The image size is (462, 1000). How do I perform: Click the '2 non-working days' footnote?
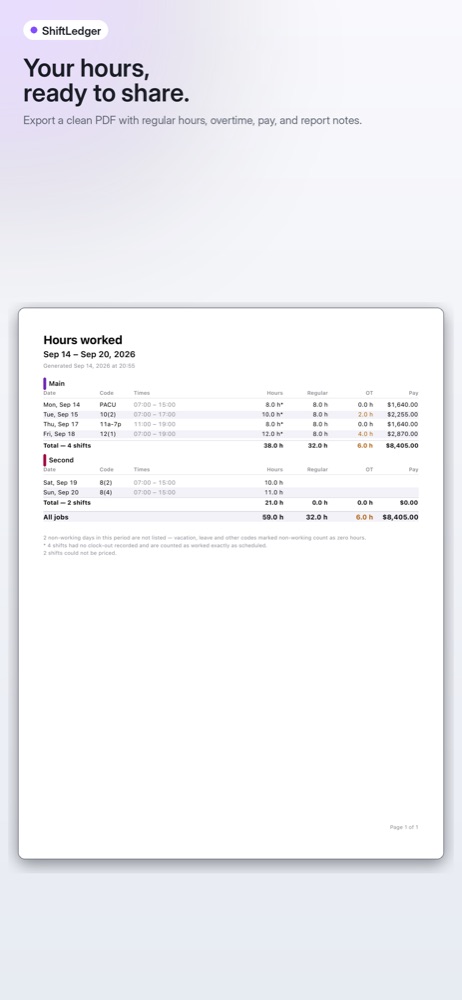[x=205, y=538]
